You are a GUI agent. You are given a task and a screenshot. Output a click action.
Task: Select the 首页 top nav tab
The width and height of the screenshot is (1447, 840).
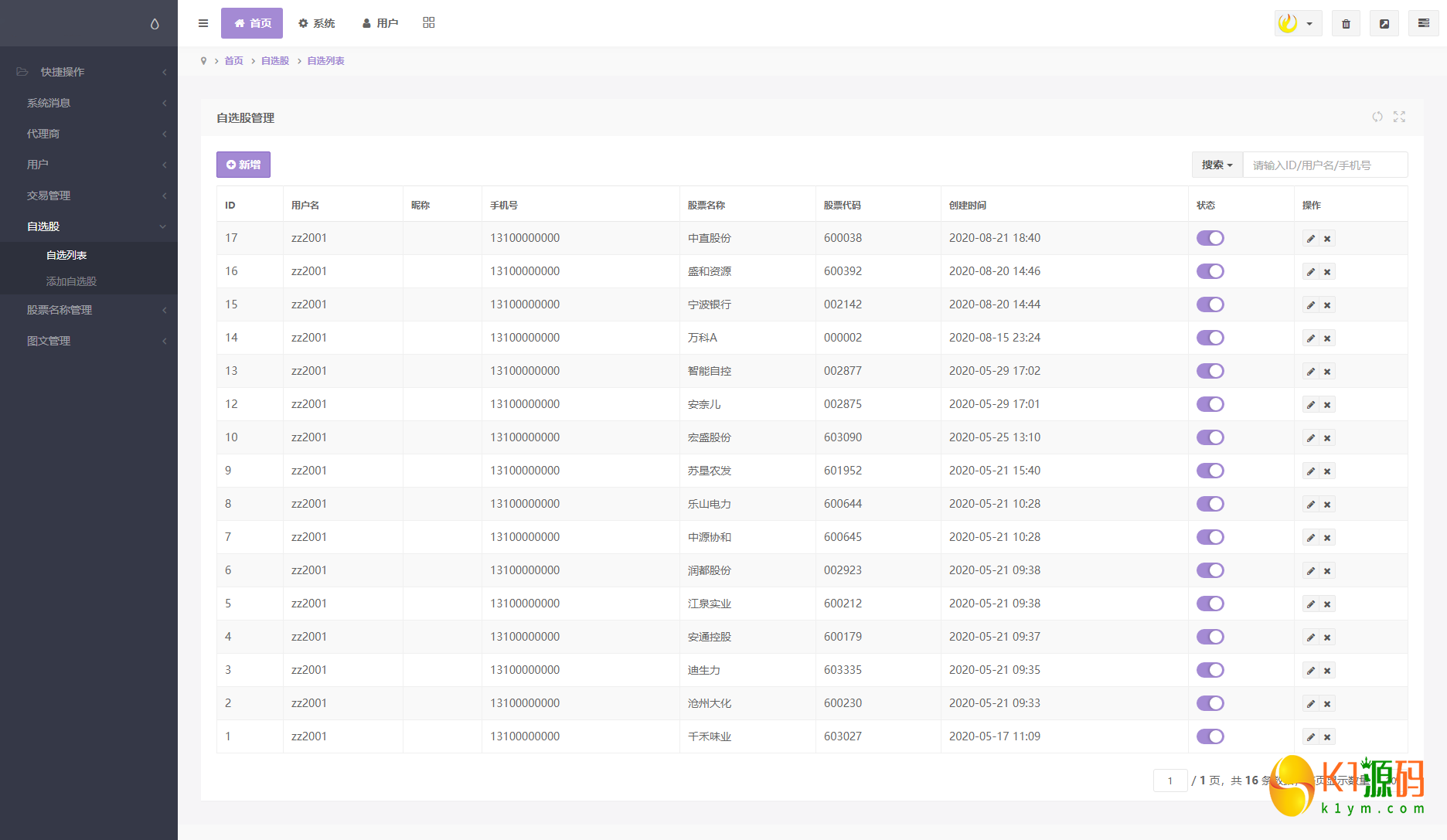click(x=252, y=23)
